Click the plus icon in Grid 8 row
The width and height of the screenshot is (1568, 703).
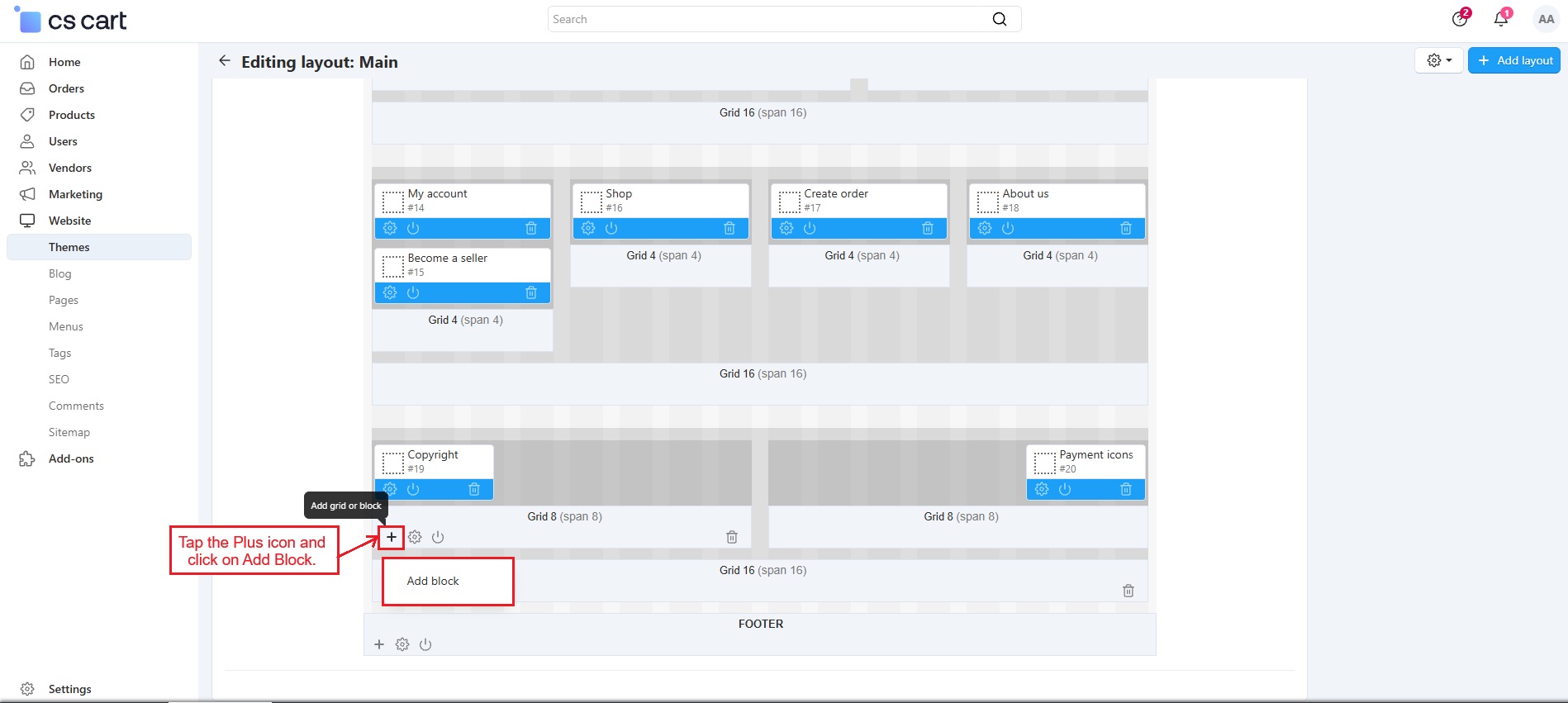[x=392, y=537]
